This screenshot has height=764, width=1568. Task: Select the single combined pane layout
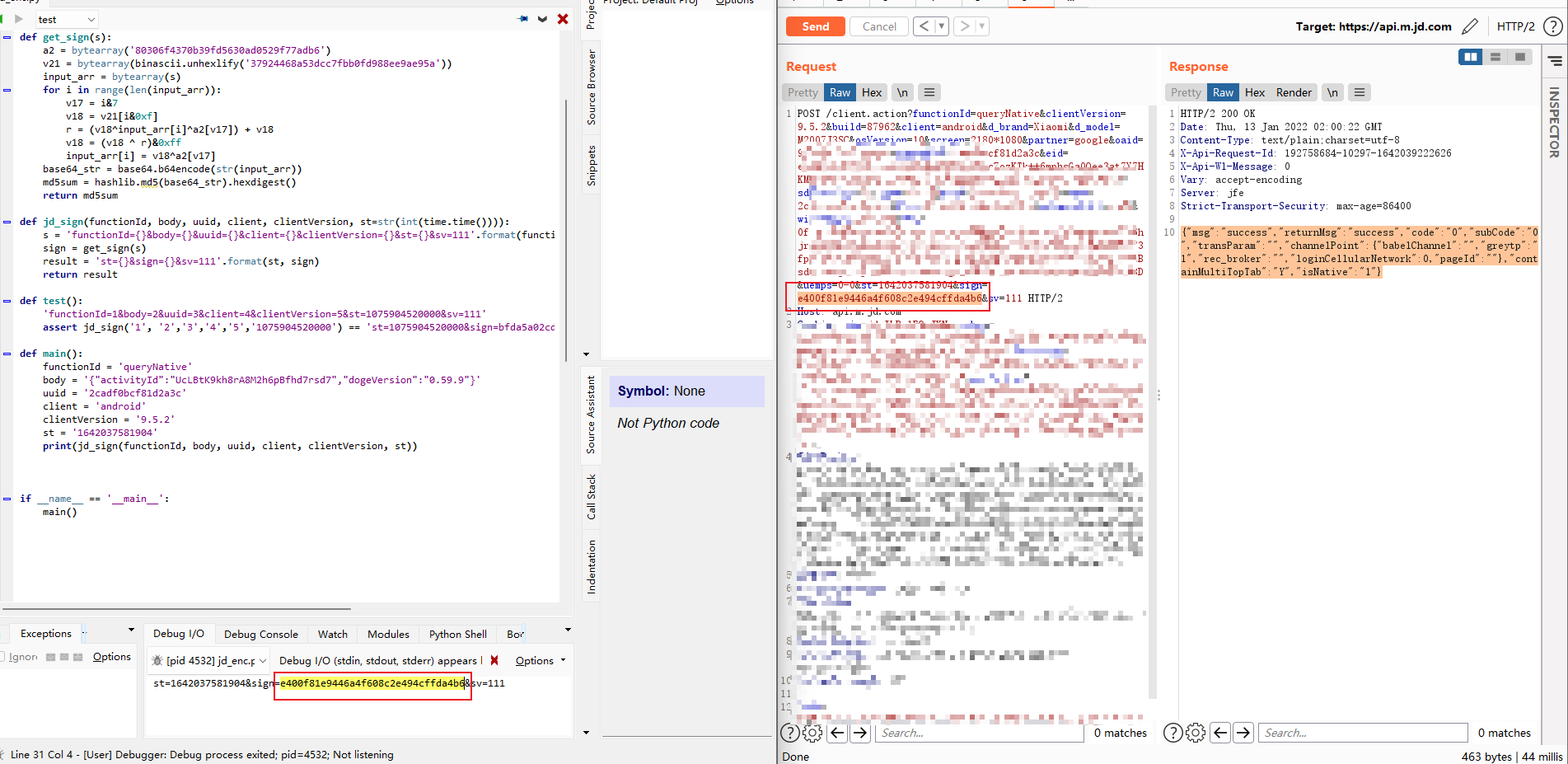[x=1520, y=57]
